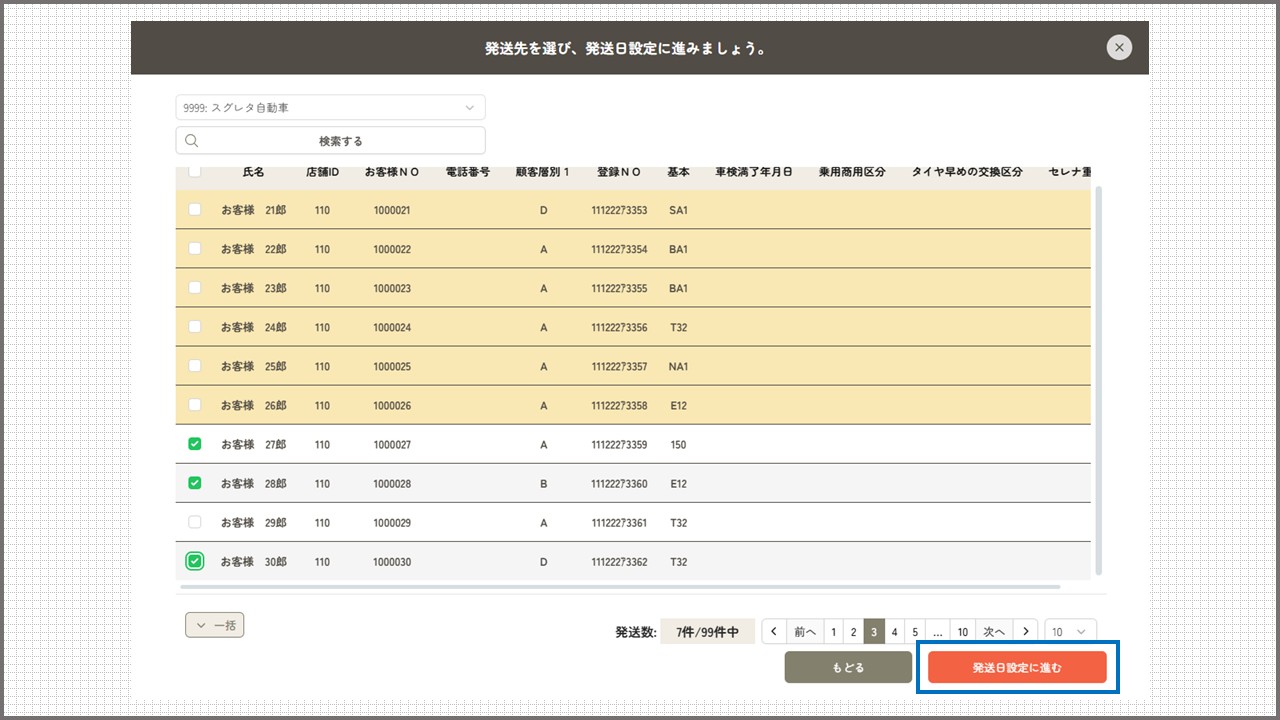Go to page 1
This screenshot has height=720, width=1280.
pyautogui.click(x=833, y=632)
